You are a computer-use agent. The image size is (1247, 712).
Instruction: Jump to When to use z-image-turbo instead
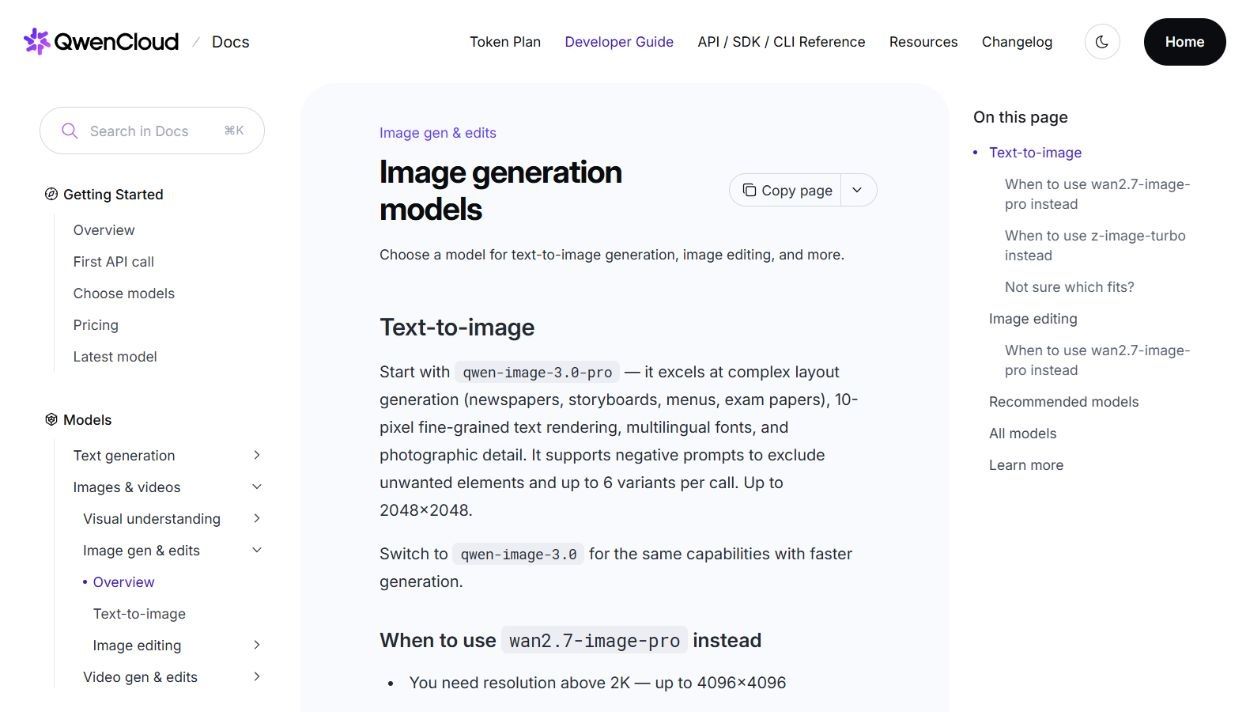point(1095,245)
